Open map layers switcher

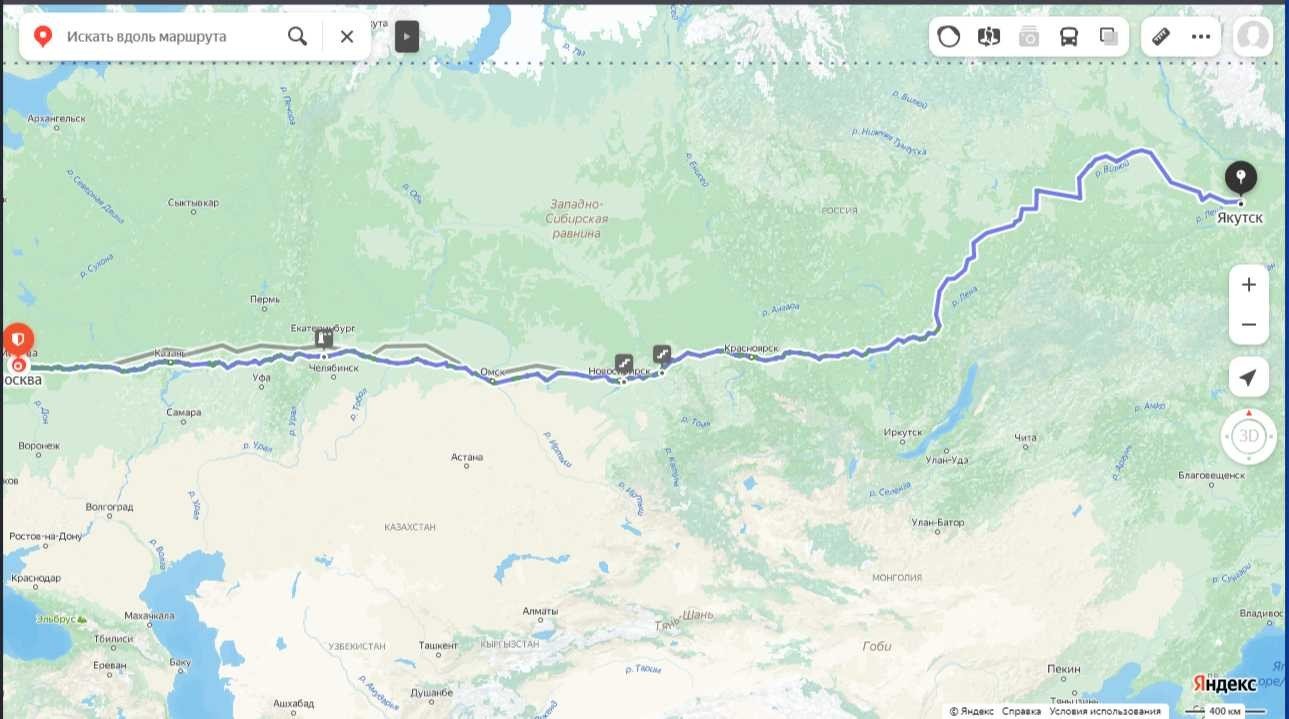click(x=1108, y=37)
